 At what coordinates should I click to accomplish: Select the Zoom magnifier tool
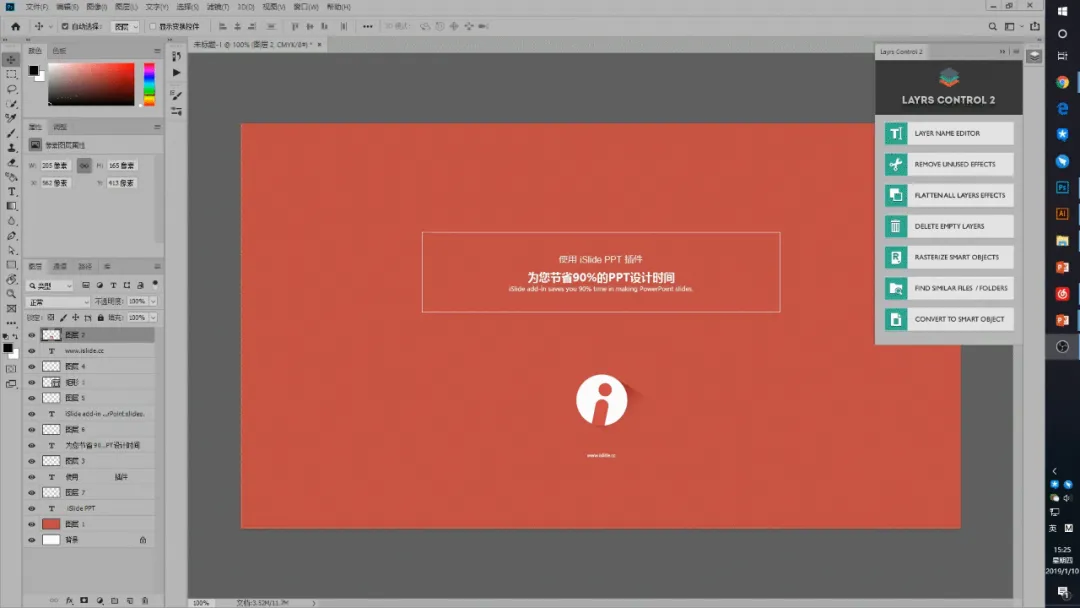click(11, 294)
